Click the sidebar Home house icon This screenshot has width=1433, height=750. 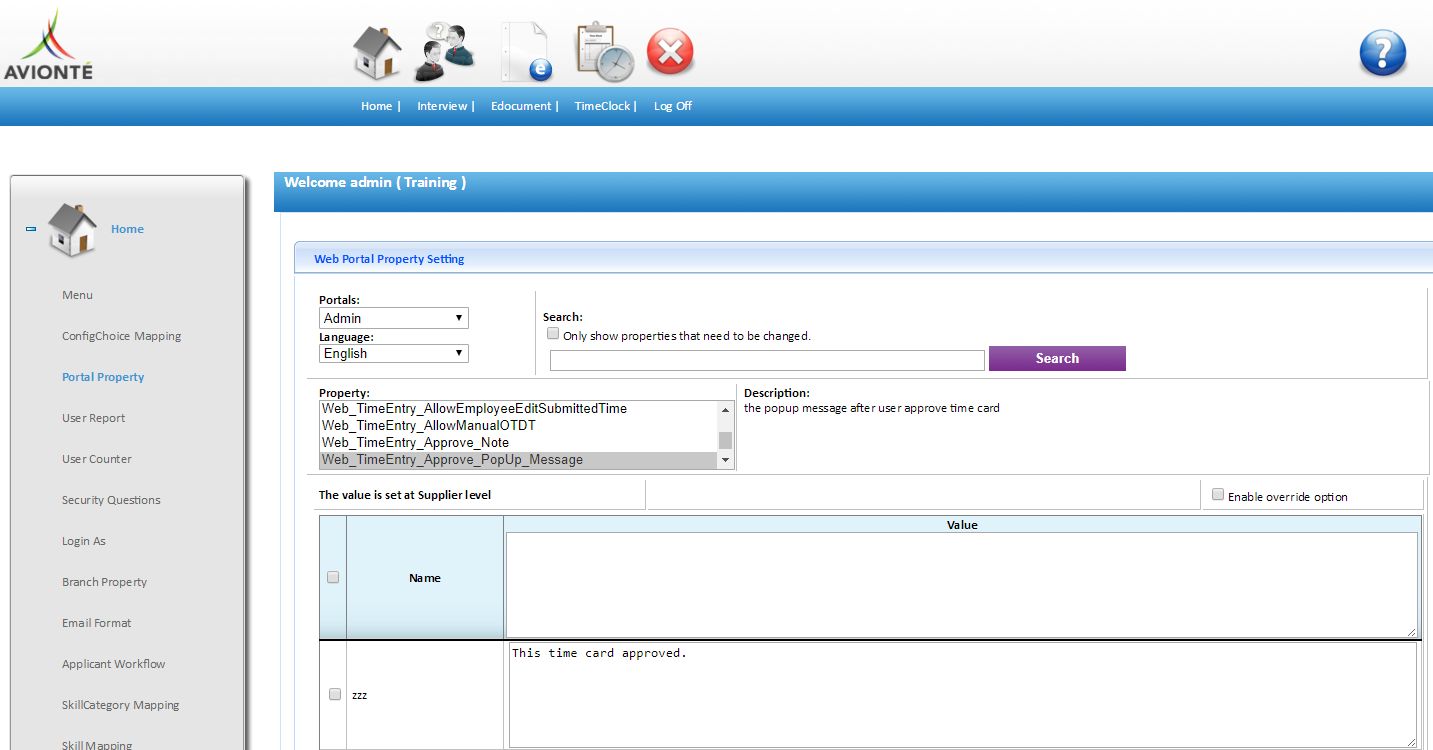[x=73, y=229]
